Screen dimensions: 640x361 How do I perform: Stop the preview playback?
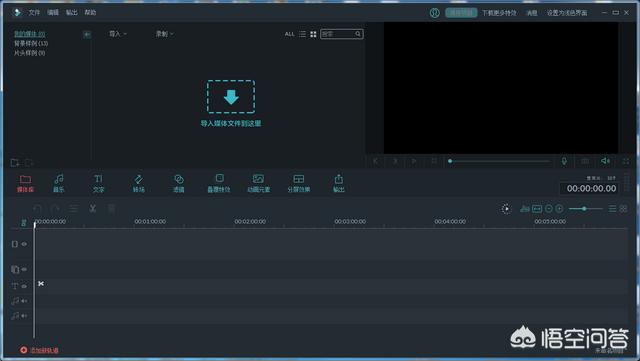click(x=434, y=161)
